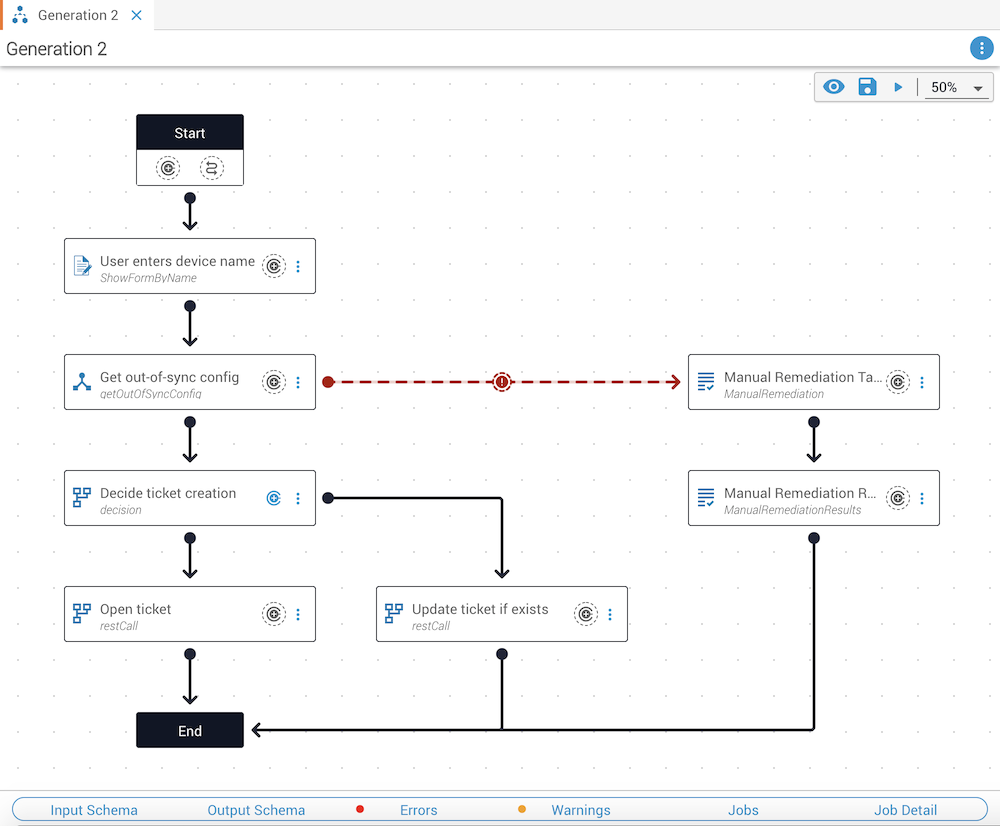Click transition dot below Decide ticket creation
This screenshot has height=826, width=1000.
(x=189, y=538)
